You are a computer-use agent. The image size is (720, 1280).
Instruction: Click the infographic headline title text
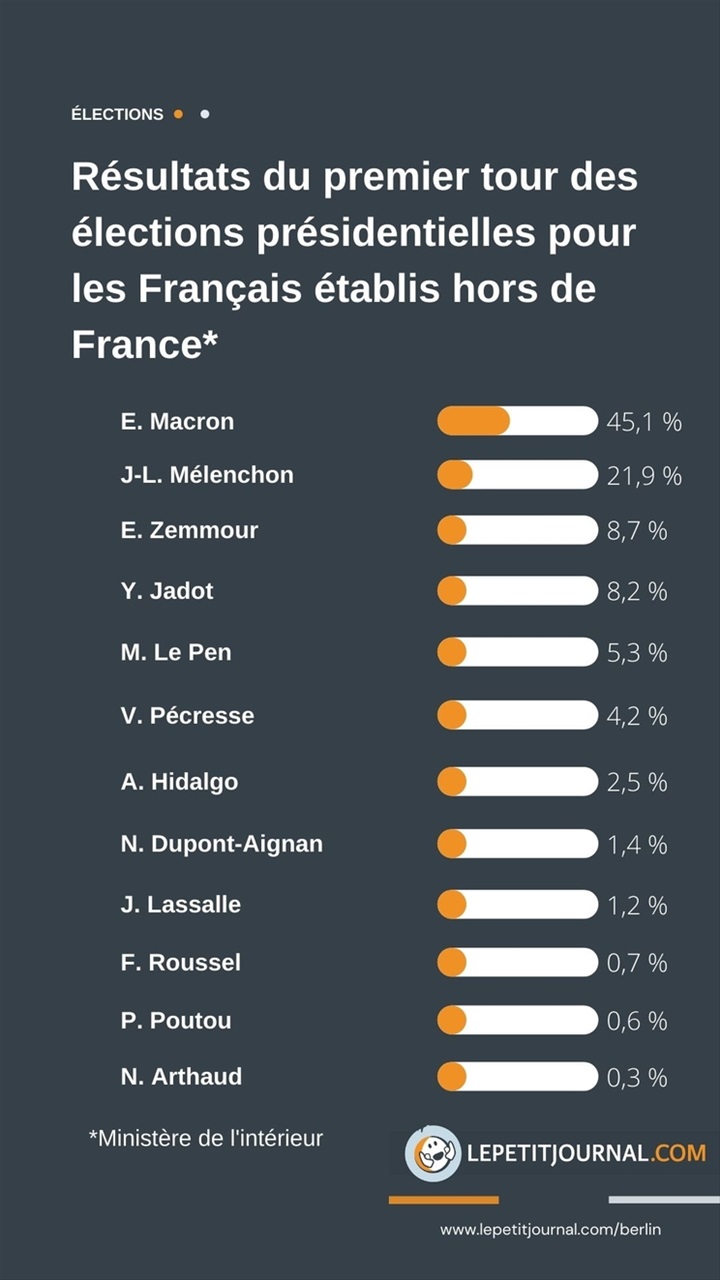tap(355, 261)
